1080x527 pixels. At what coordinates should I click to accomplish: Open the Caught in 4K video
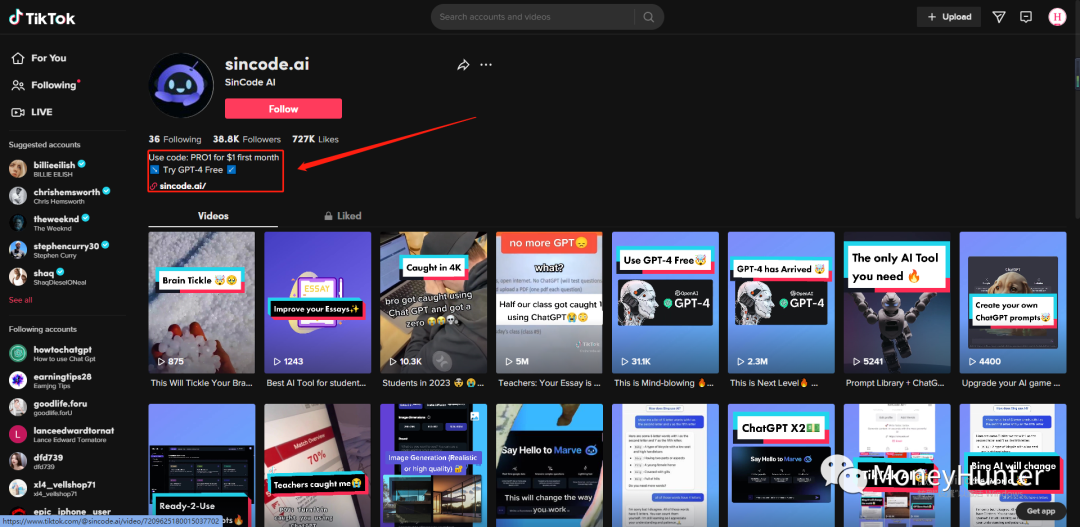click(433, 302)
